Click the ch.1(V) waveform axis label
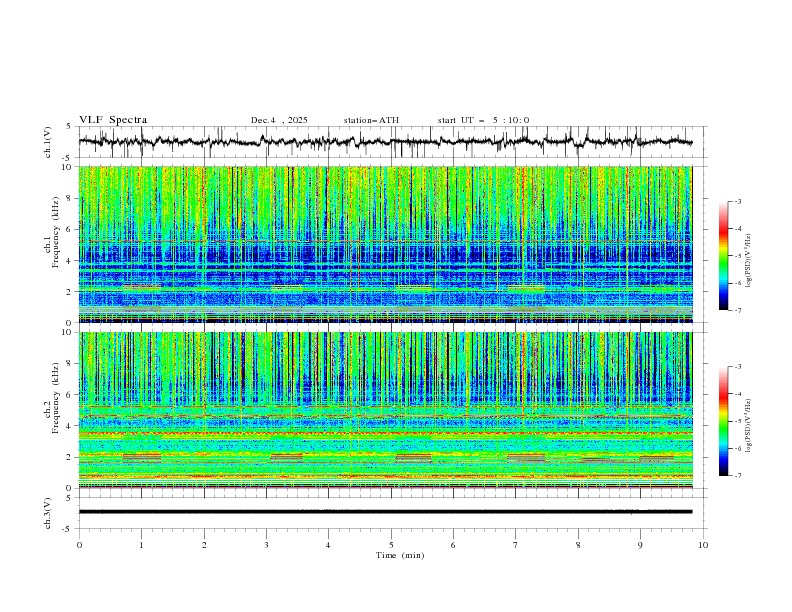Image resolution: width=792 pixels, height=612 pixels. click(x=49, y=143)
